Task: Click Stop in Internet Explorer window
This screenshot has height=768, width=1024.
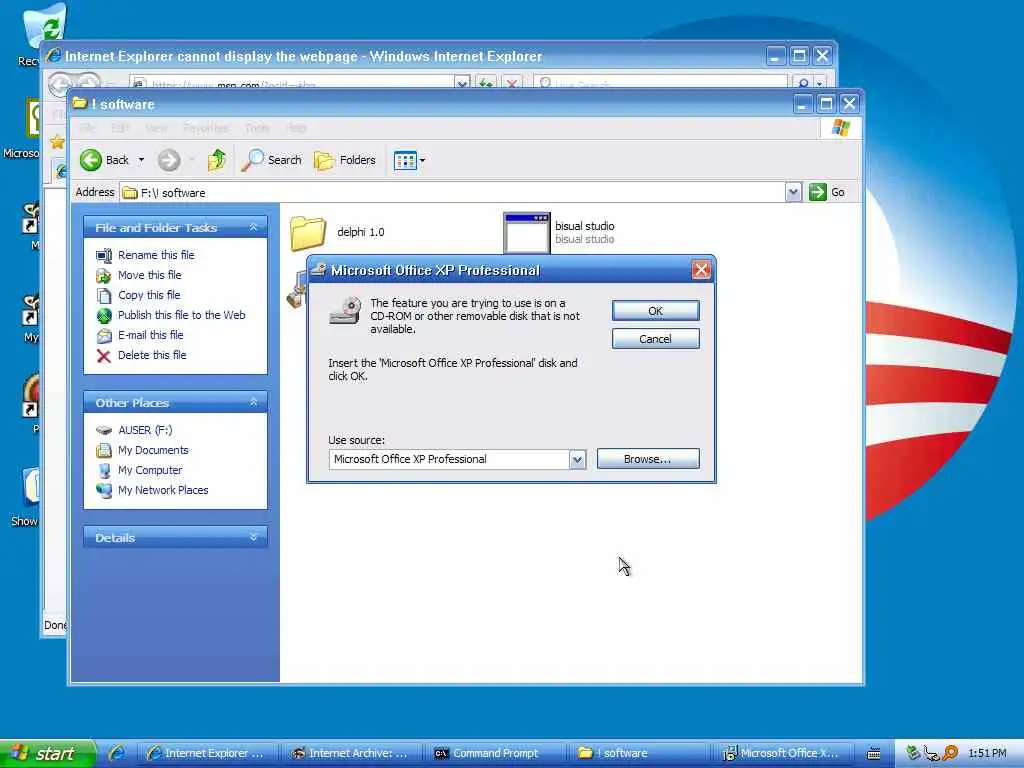Action: tap(512, 84)
